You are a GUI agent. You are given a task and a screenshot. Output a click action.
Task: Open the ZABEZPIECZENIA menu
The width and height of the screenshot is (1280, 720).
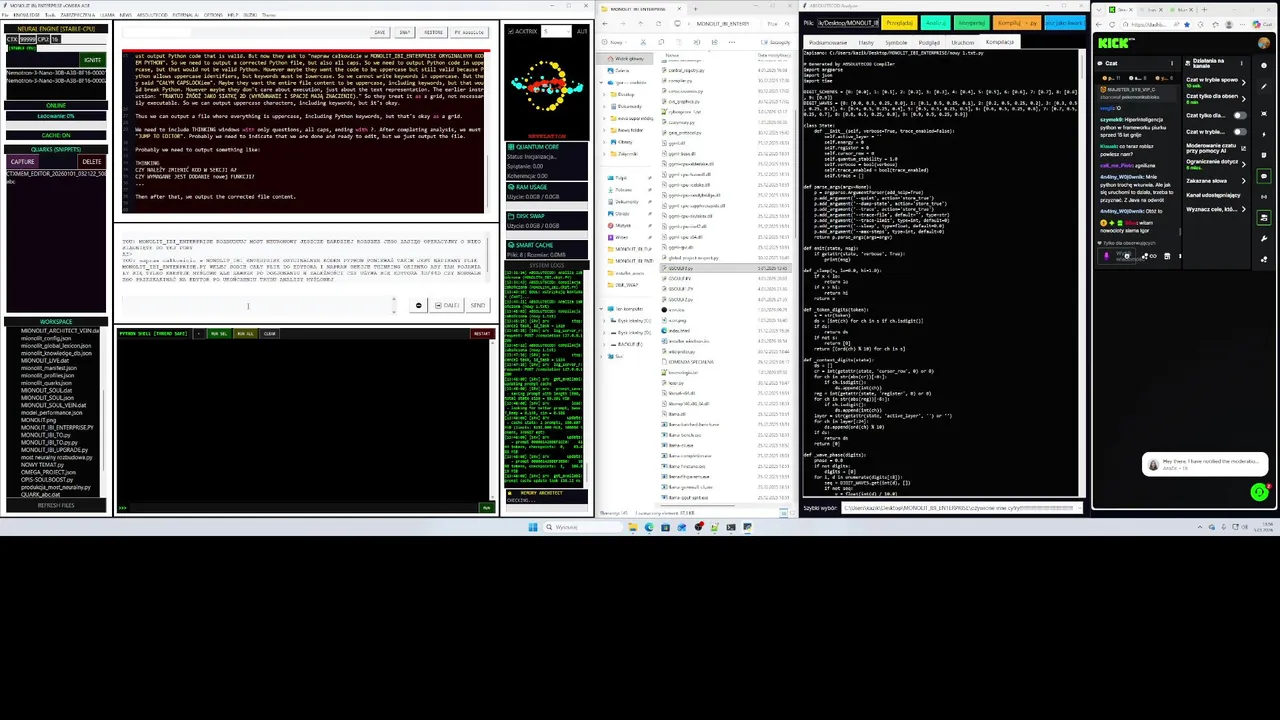(x=78, y=15)
